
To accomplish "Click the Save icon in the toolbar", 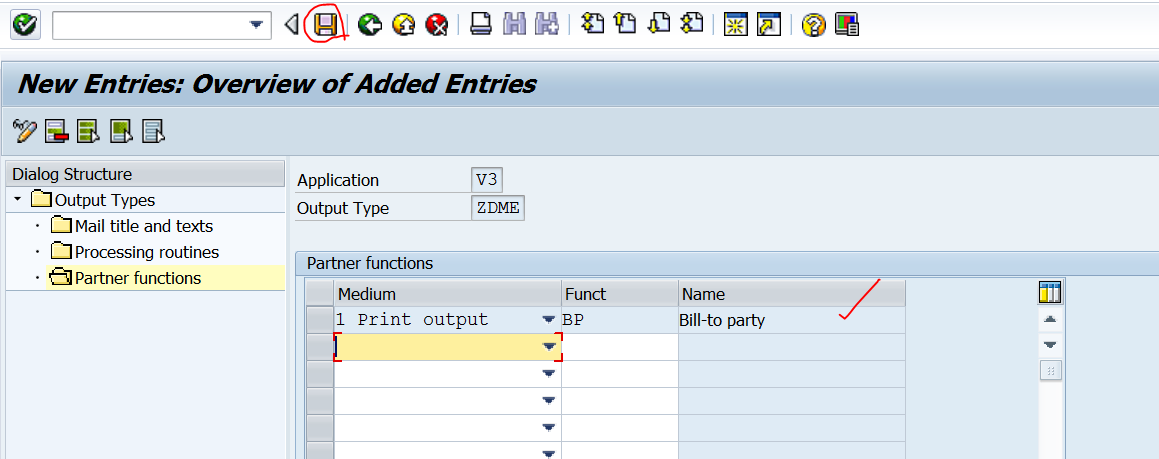I will (325, 25).
